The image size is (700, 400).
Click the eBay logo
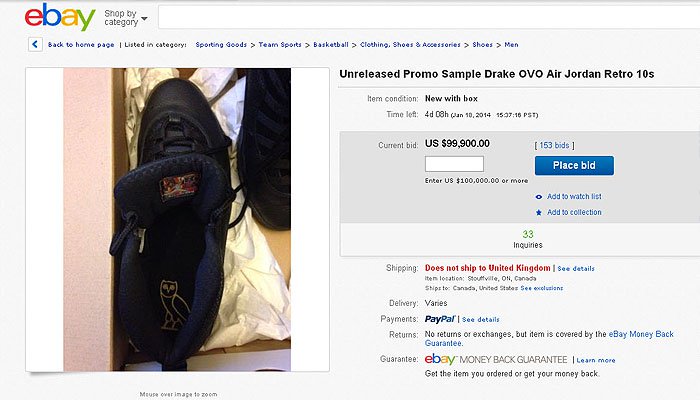click(60, 18)
